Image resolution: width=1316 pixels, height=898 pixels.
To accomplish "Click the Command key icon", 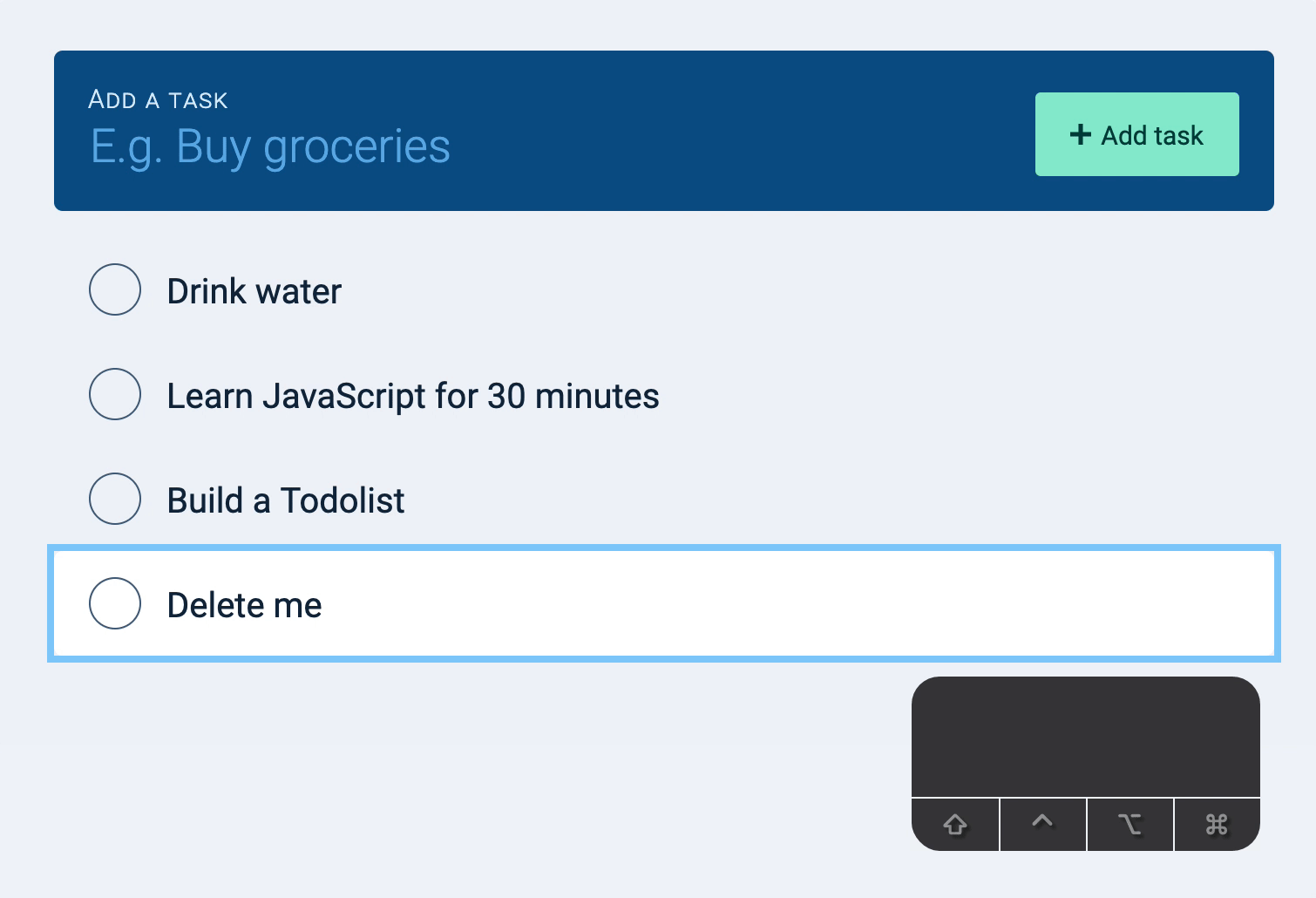I will [x=1217, y=824].
